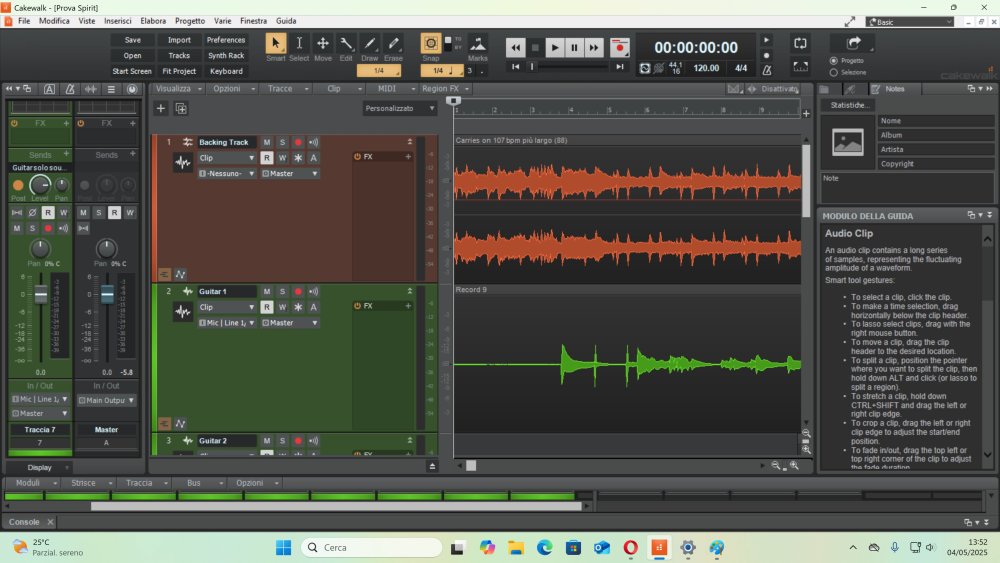The width and height of the screenshot is (1000, 563).
Task: Click the Nome input field
Action: tap(935, 121)
